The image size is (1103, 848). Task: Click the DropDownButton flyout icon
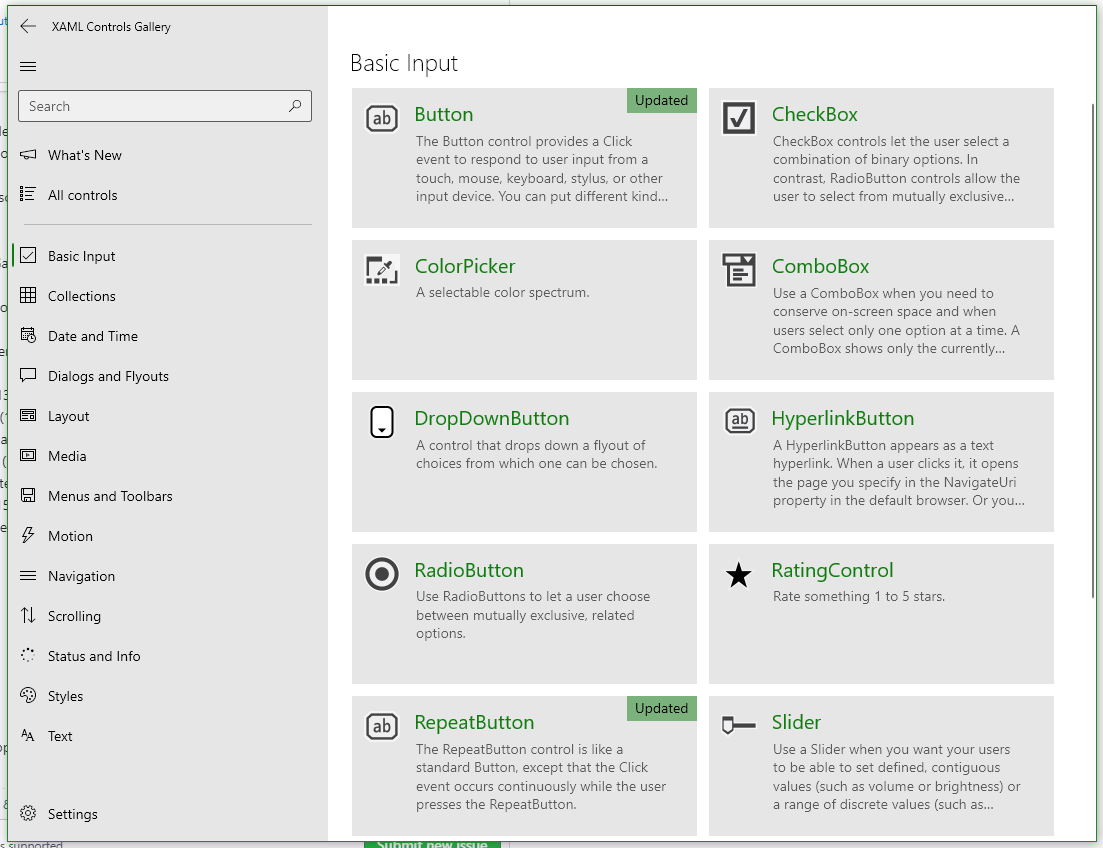tap(381, 422)
